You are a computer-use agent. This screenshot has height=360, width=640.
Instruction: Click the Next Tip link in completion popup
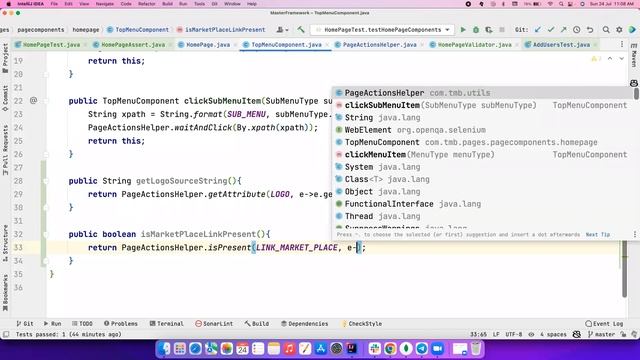pyautogui.click(x=598, y=235)
